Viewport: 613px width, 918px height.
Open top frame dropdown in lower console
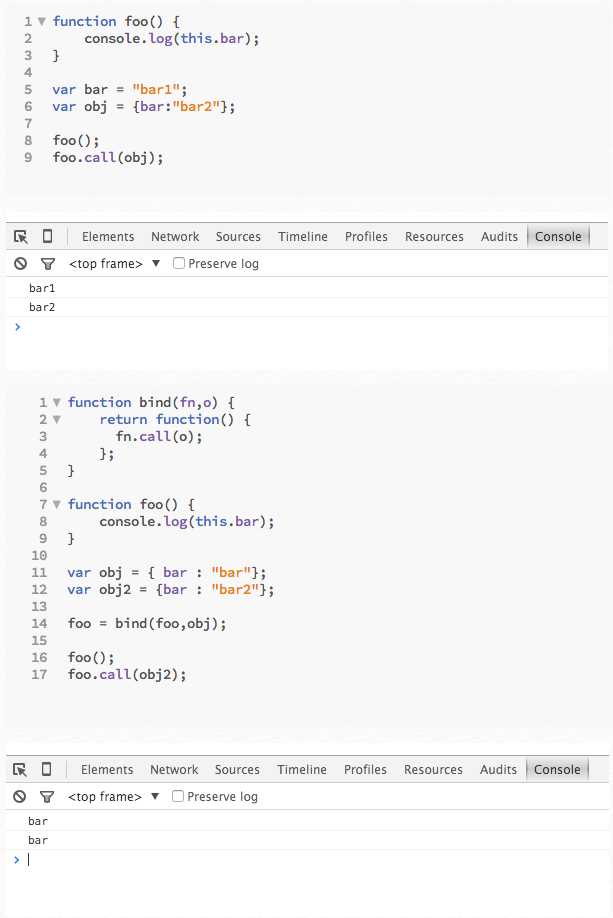pos(113,796)
